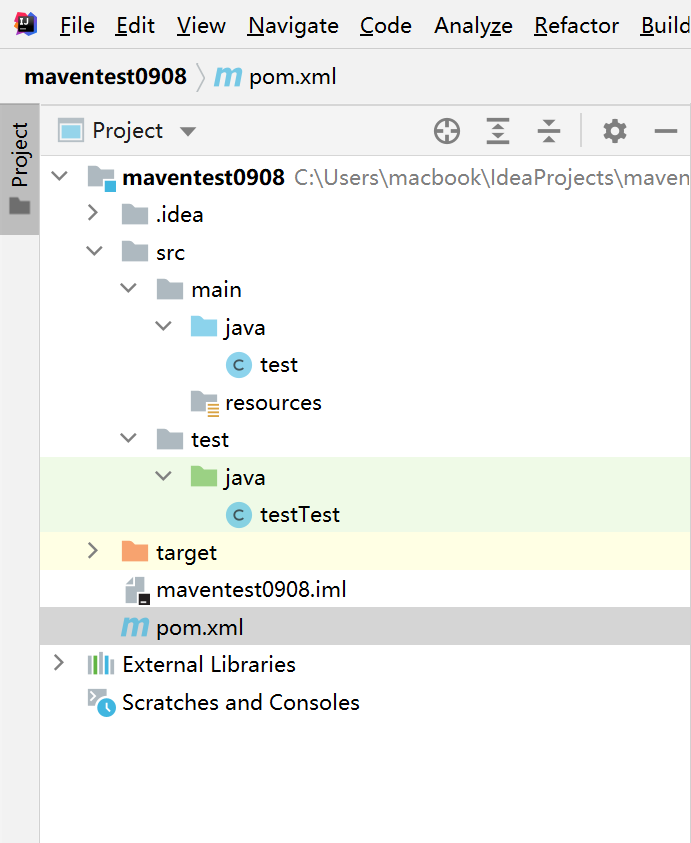
Task: Click the main folder icon
Action: click(x=169, y=289)
